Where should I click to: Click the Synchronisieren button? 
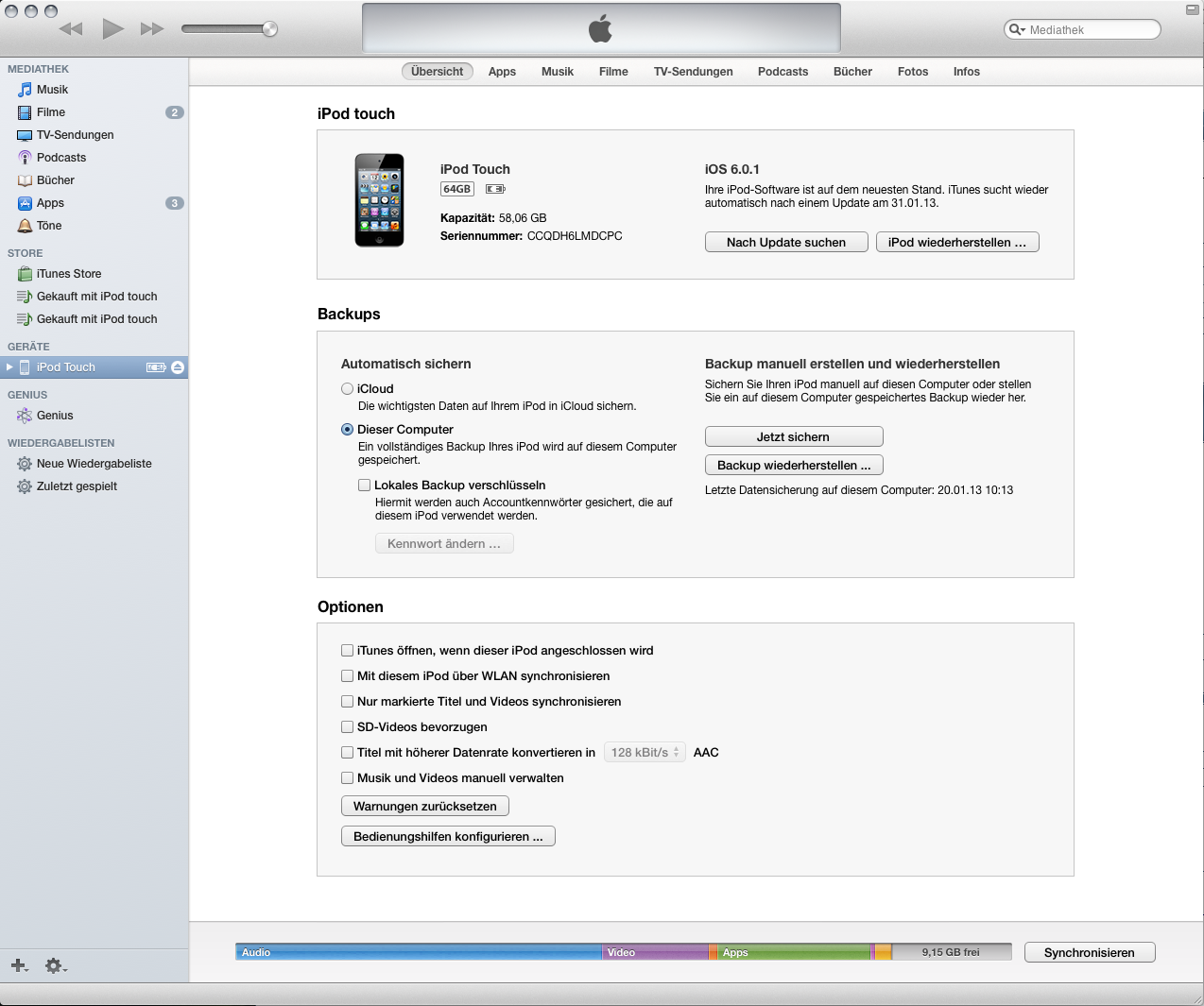pyautogui.click(x=1090, y=952)
